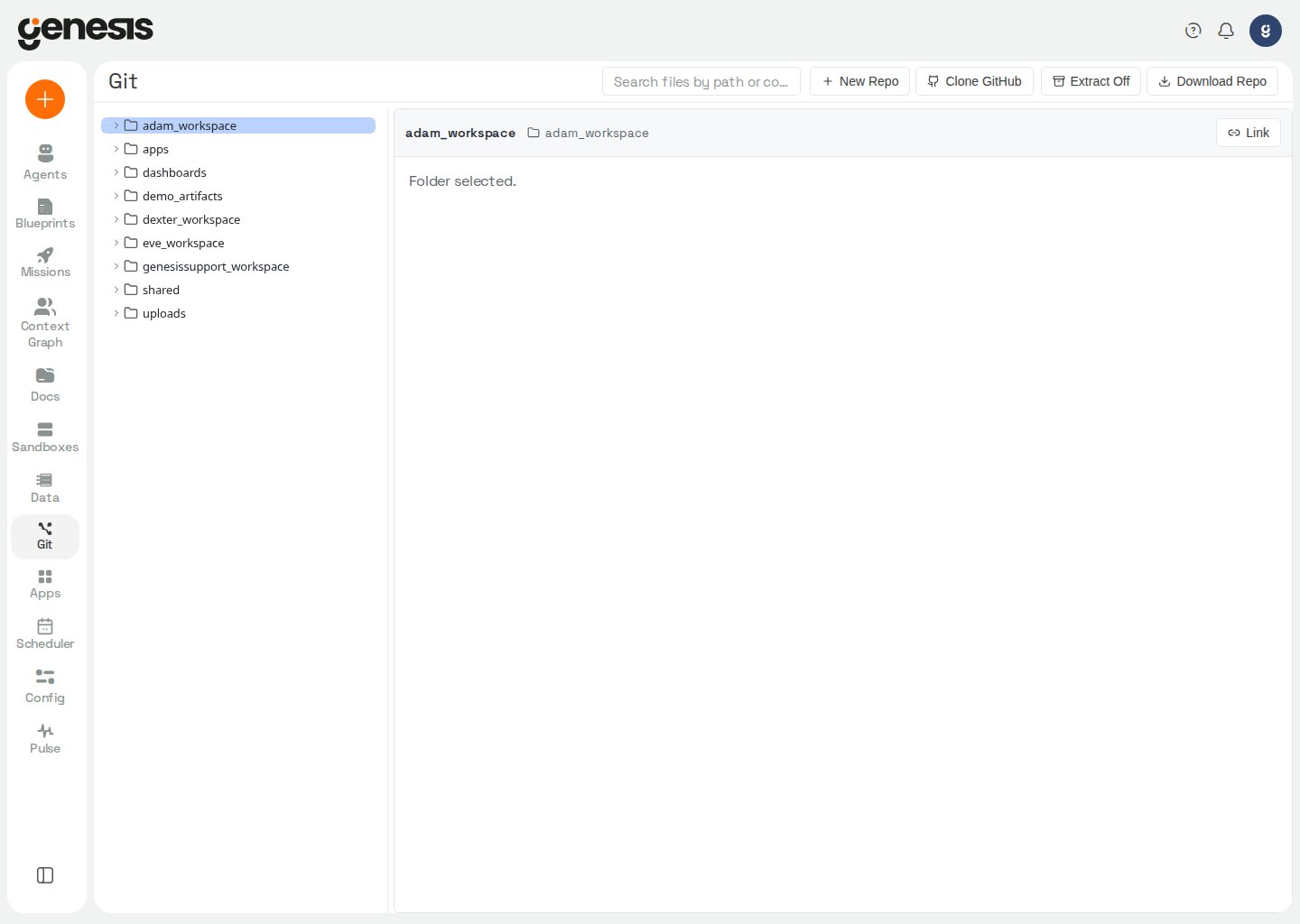Open Config settings in the sidebar
1300x924 pixels.
coord(45,686)
